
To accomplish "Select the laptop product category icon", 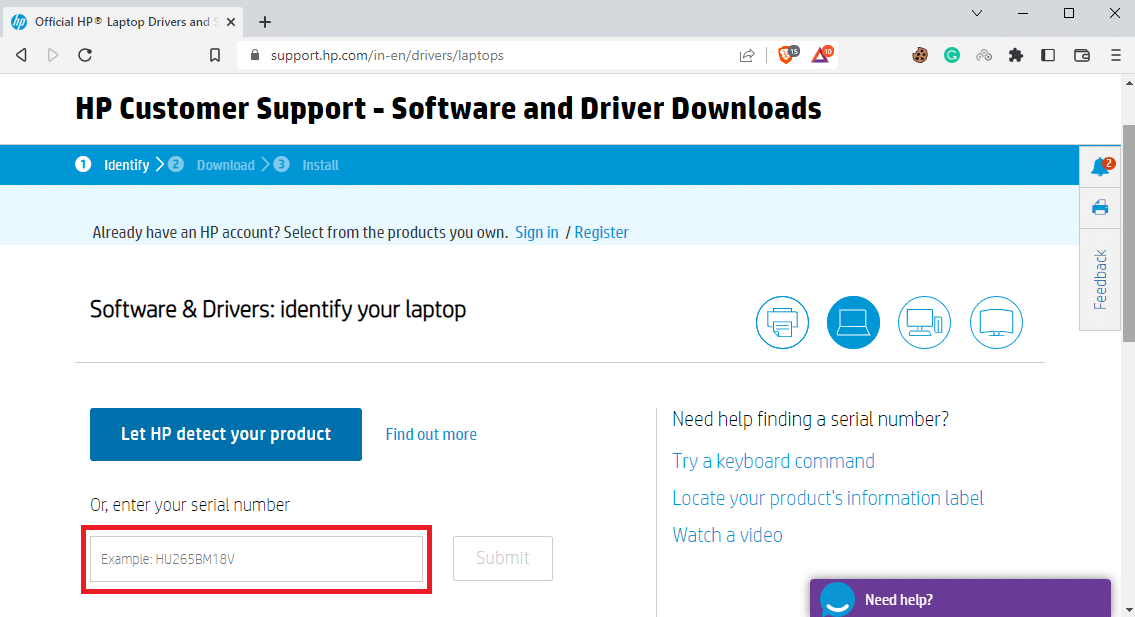I will coord(853,322).
